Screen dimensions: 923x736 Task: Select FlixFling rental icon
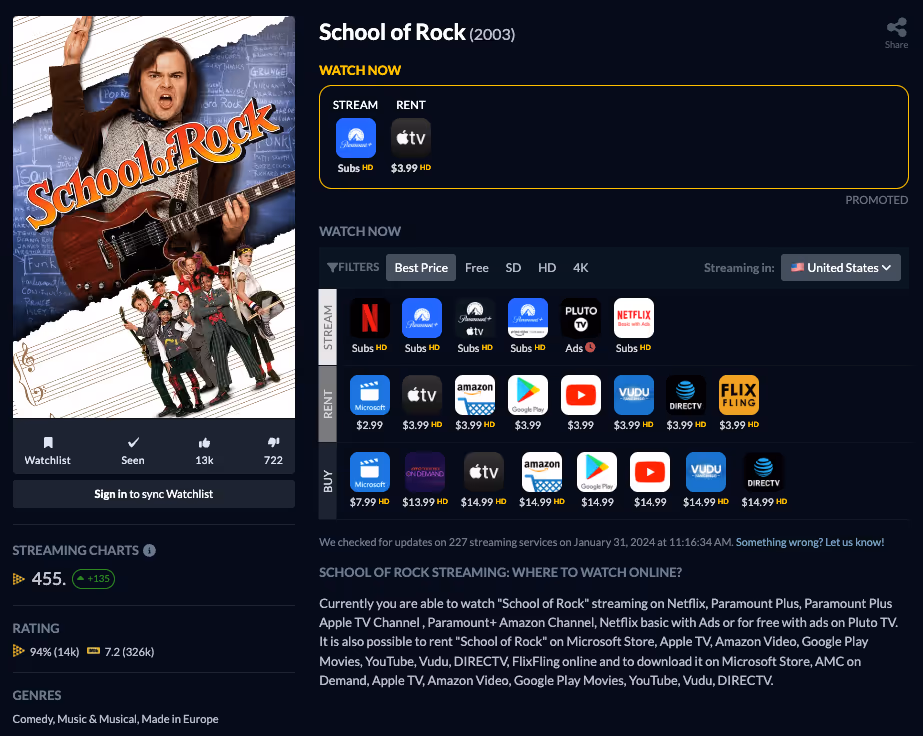pos(739,394)
